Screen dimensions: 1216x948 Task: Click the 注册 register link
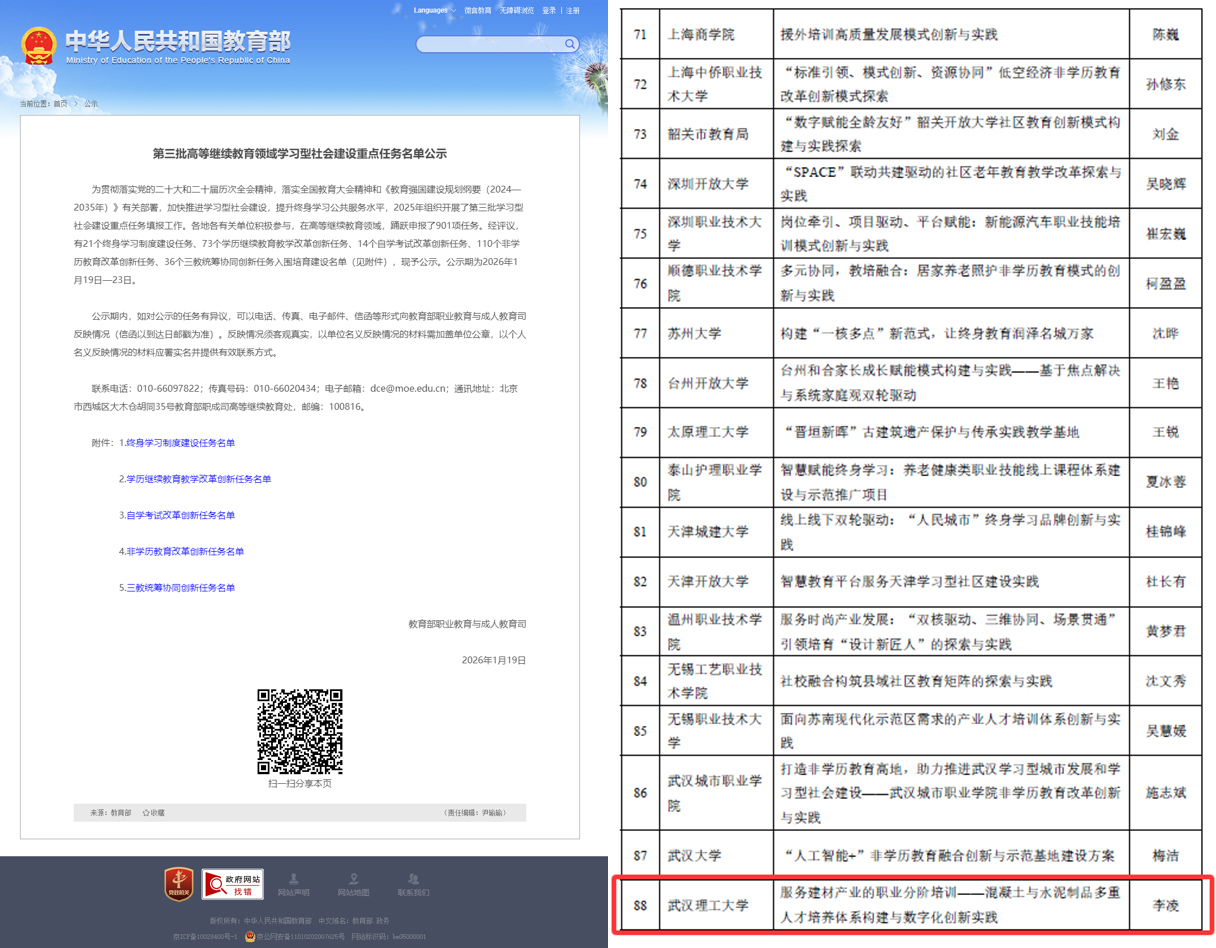572,10
